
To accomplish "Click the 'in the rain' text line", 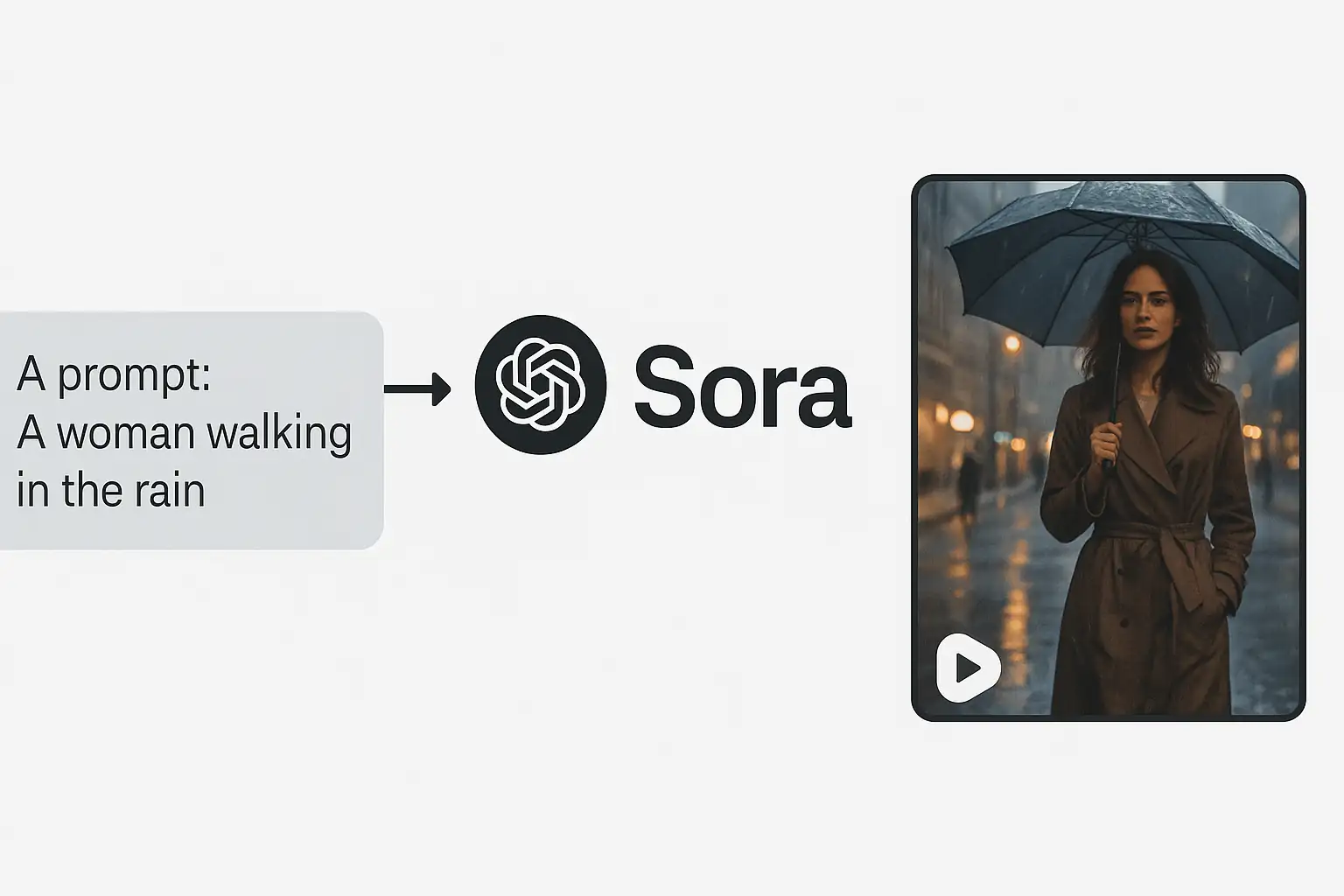I will (110, 489).
